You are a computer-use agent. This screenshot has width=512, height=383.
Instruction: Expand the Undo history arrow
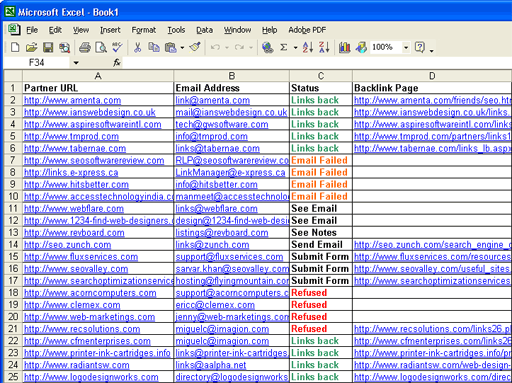pos(227,48)
